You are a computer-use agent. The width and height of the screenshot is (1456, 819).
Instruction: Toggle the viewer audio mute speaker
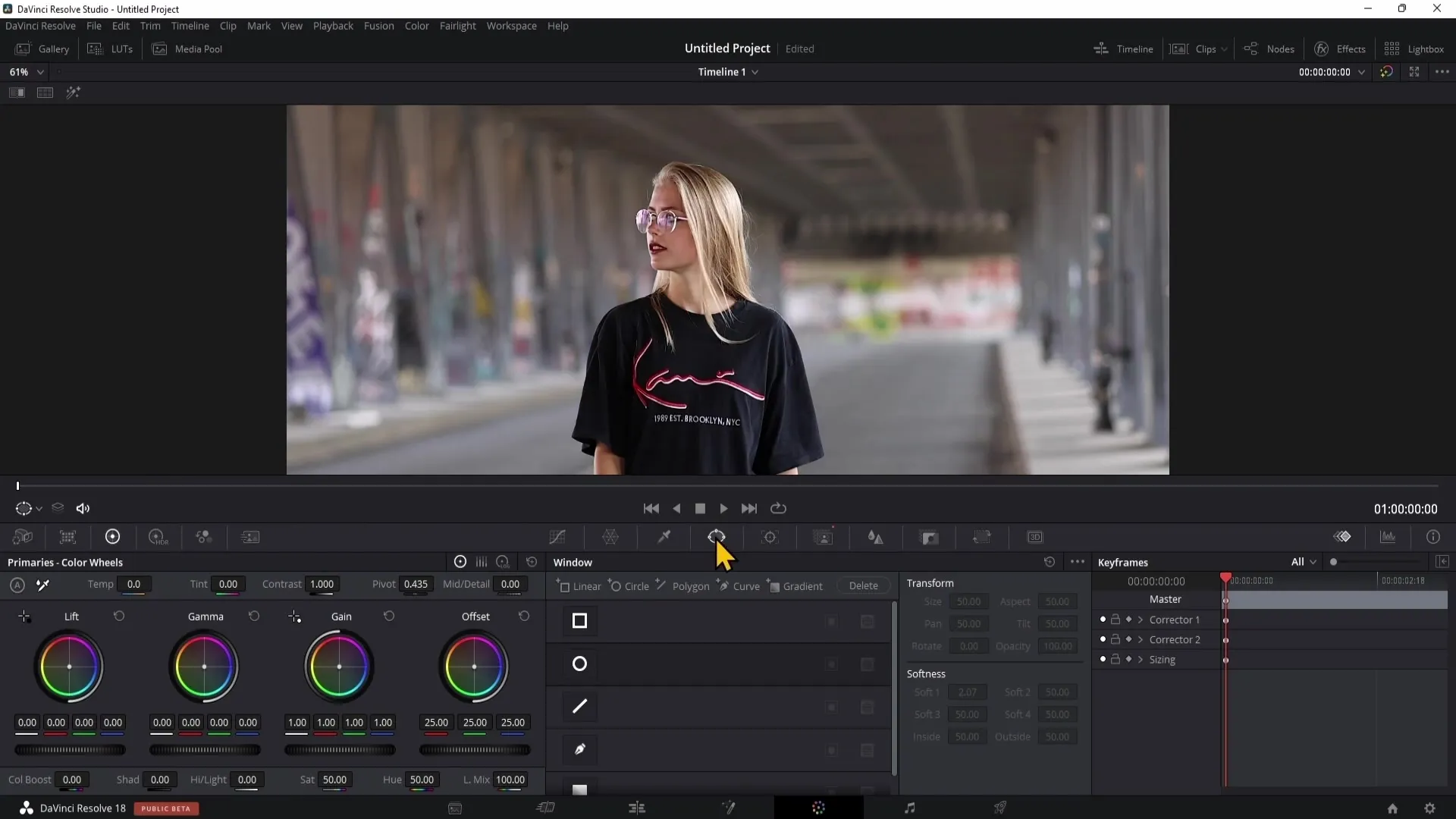tap(83, 509)
